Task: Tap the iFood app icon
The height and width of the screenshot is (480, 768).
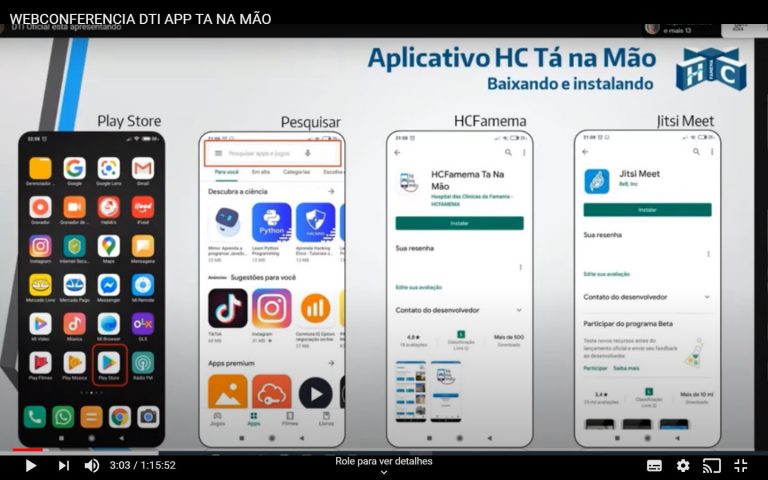Action: point(143,207)
